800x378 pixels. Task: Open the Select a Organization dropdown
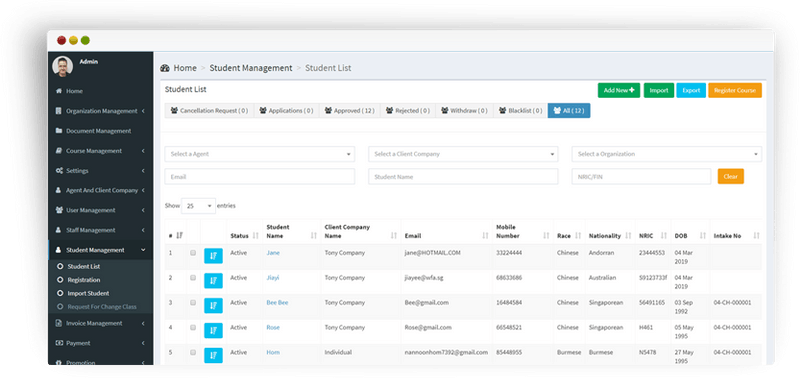pos(667,154)
